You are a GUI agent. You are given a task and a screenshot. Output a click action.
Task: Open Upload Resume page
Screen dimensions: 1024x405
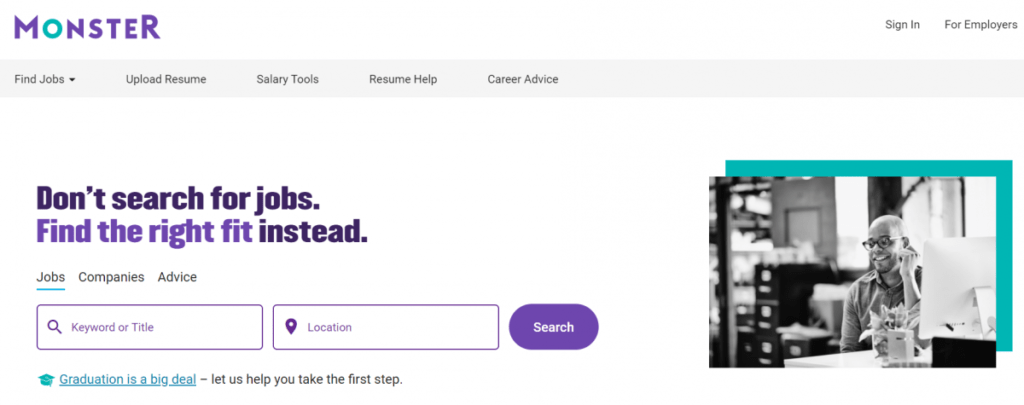click(x=166, y=79)
